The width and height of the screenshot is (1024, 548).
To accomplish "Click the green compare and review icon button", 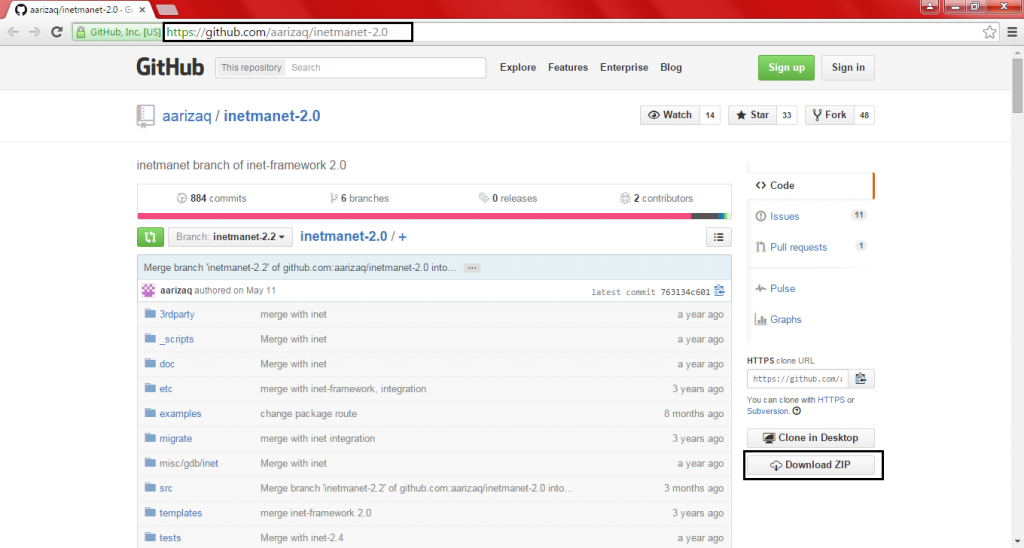I will 150,237.
